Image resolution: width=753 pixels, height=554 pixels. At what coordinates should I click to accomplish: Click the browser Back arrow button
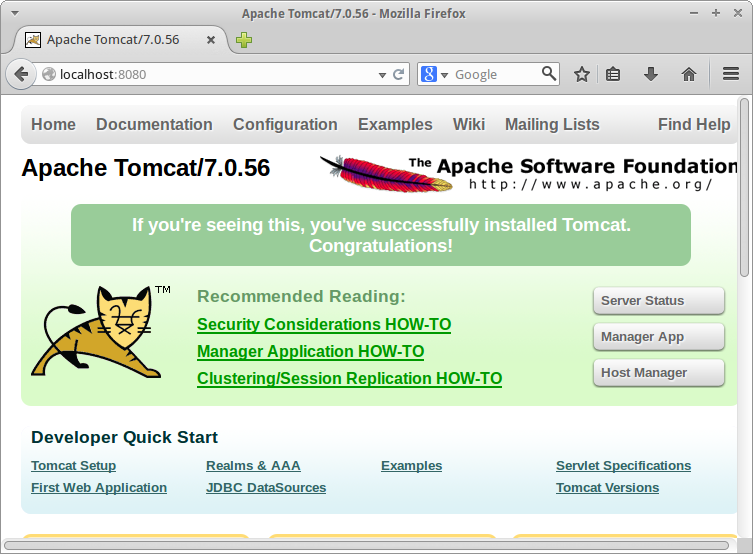pyautogui.click(x=21, y=74)
